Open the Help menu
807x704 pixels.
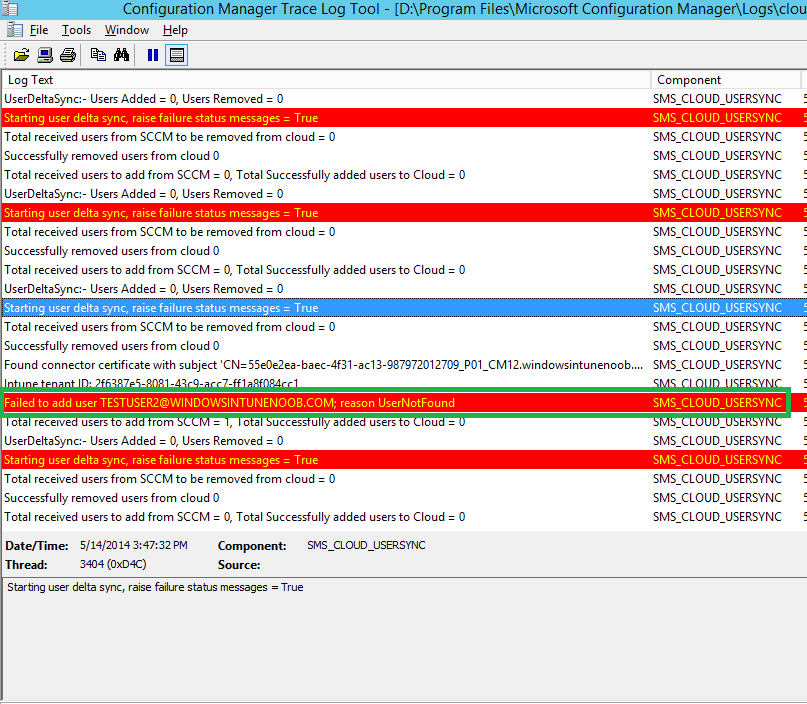176,30
